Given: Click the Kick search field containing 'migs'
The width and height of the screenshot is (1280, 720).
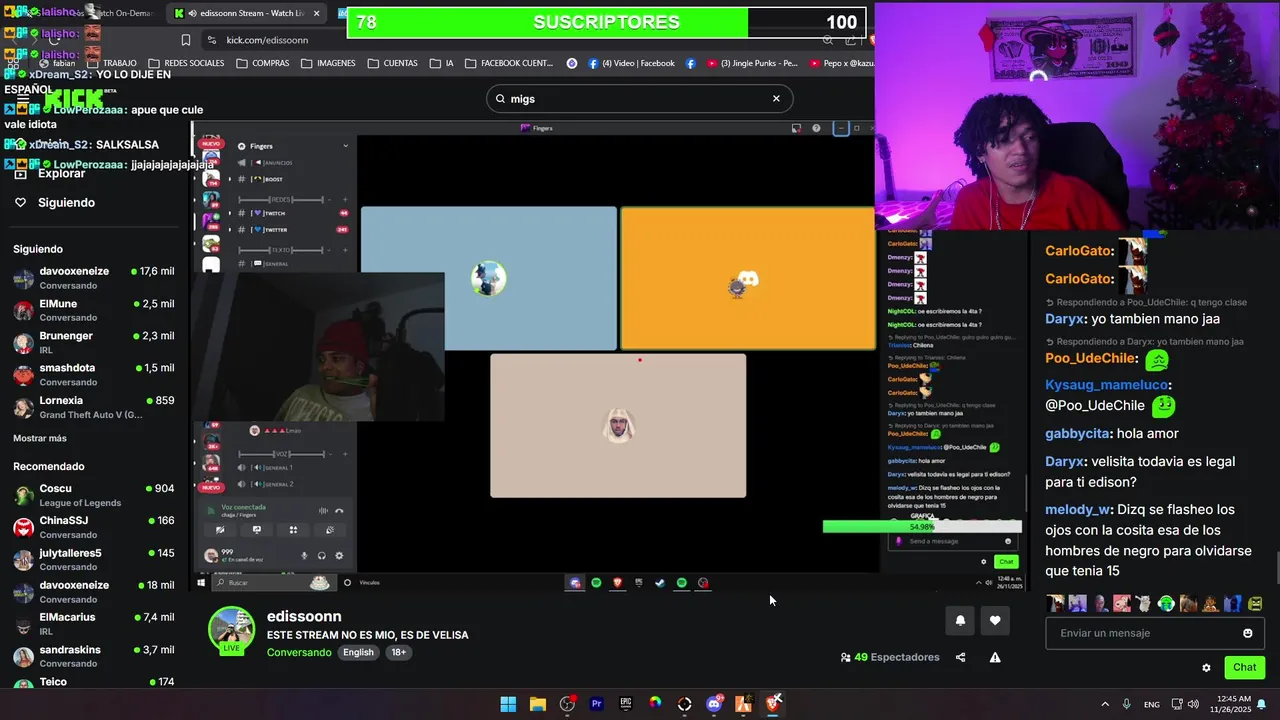Looking at the screenshot, I should (640, 98).
